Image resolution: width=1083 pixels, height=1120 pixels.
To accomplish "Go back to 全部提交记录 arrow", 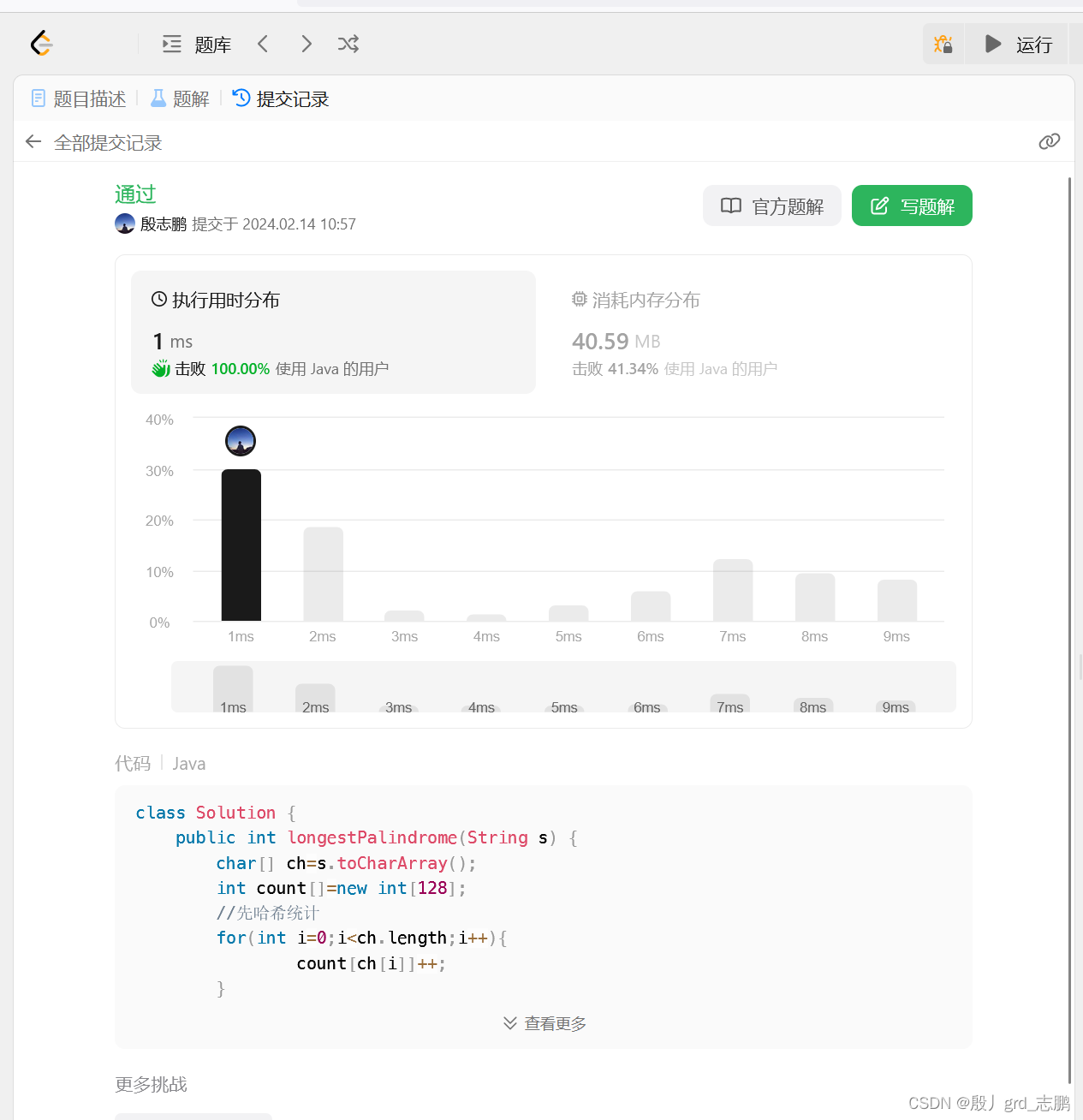I will [33, 142].
